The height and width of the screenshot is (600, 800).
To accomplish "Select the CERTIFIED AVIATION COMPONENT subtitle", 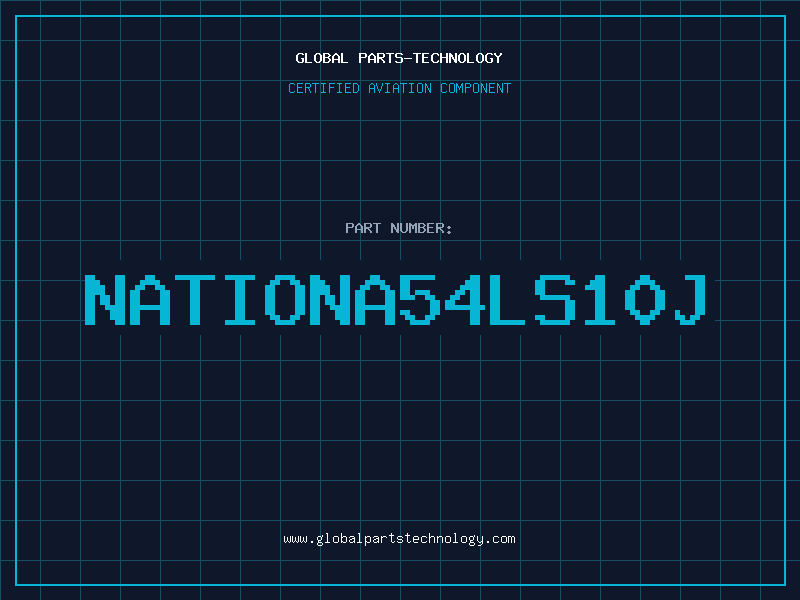I will 399,88.
